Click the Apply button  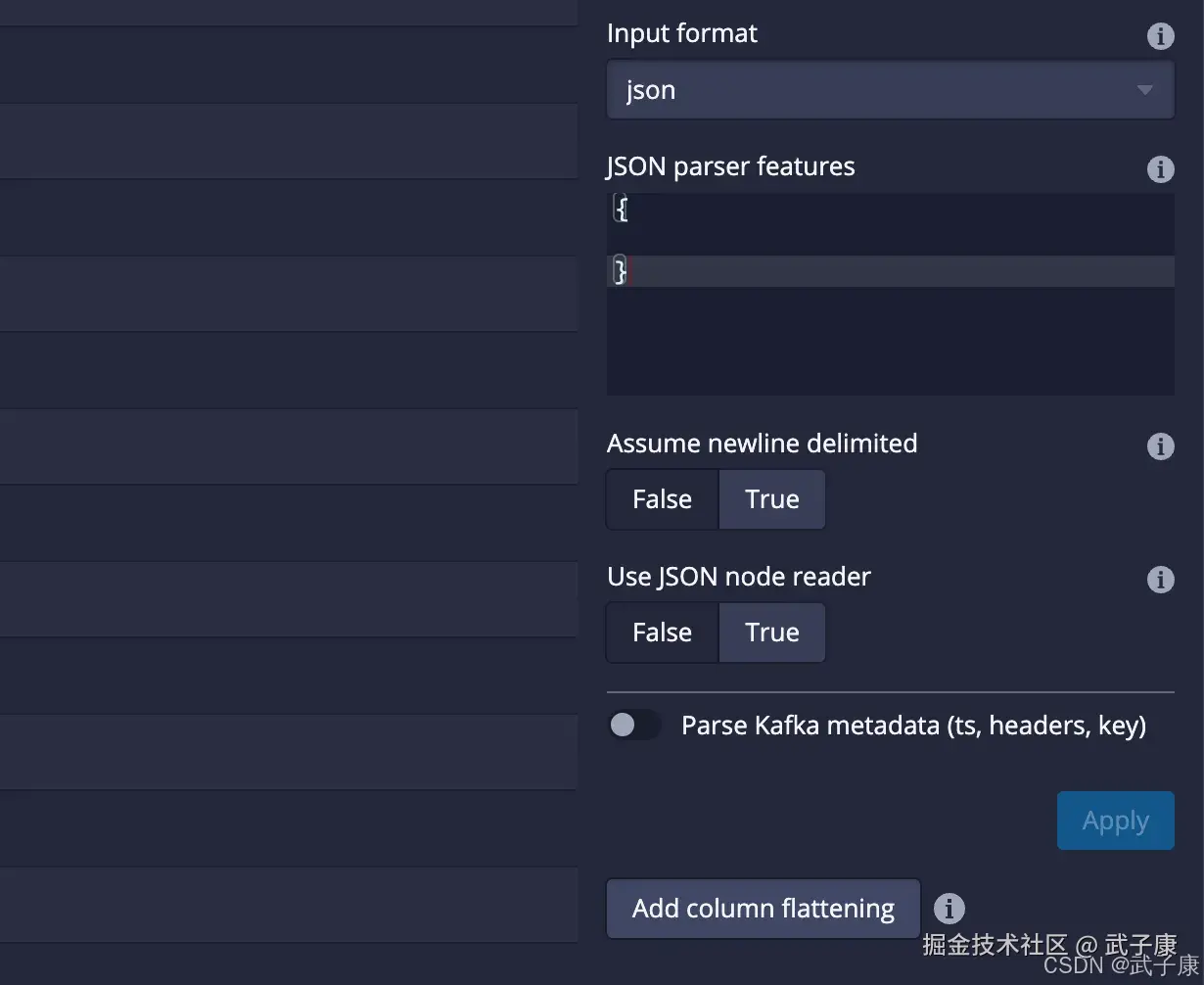pyautogui.click(x=1115, y=821)
